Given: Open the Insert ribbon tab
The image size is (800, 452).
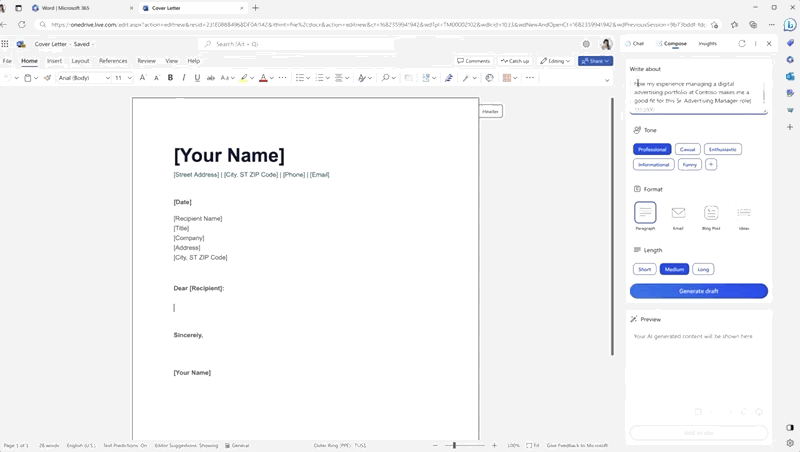Looking at the screenshot, I should (54, 61).
